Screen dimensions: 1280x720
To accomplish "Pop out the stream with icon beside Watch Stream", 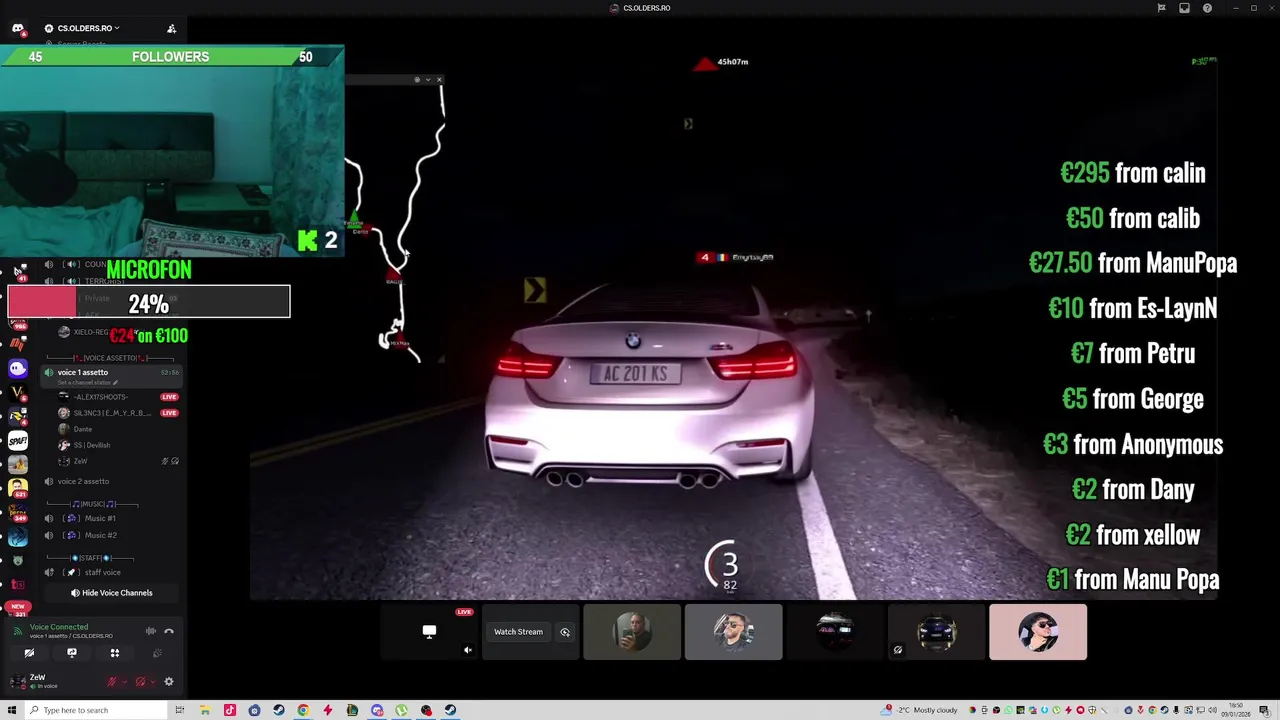I will pyautogui.click(x=565, y=632).
